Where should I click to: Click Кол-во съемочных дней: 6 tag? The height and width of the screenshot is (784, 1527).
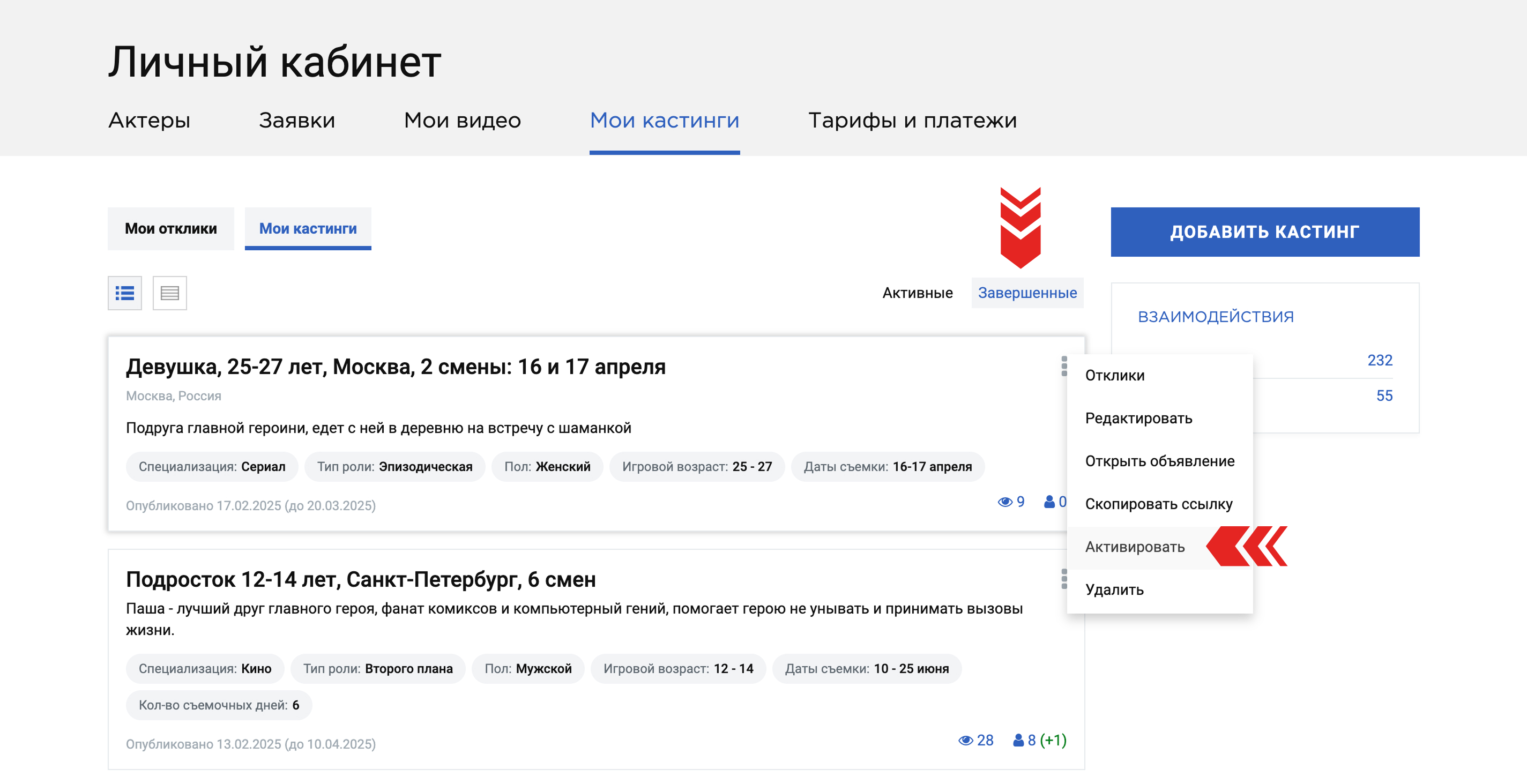pos(219,705)
